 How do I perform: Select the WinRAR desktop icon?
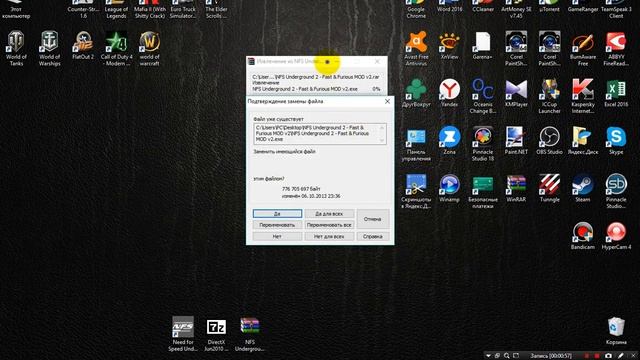[x=516, y=189]
